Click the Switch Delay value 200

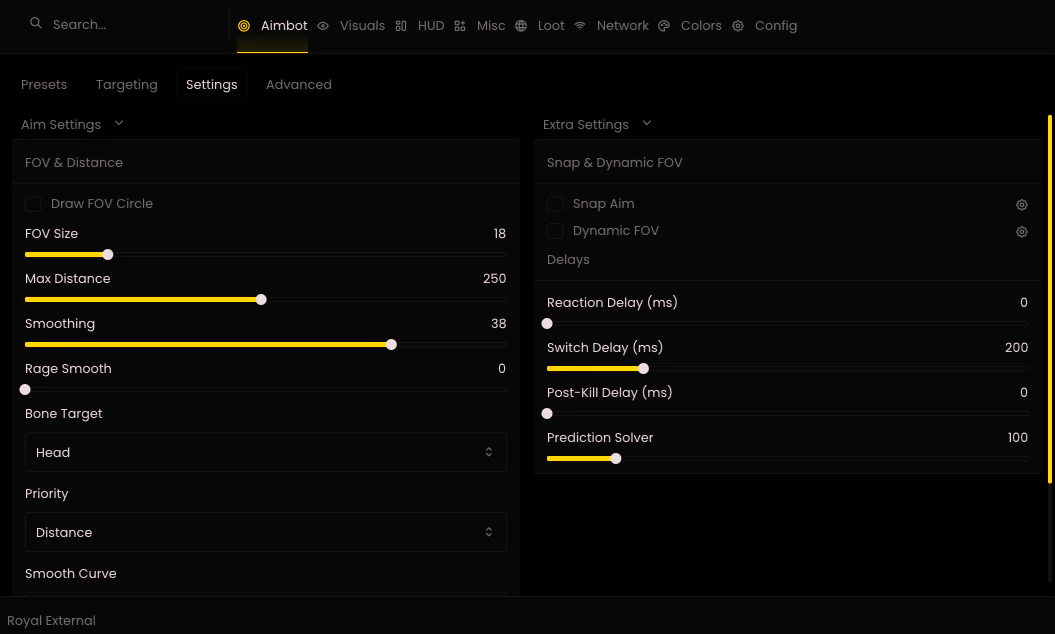1016,347
